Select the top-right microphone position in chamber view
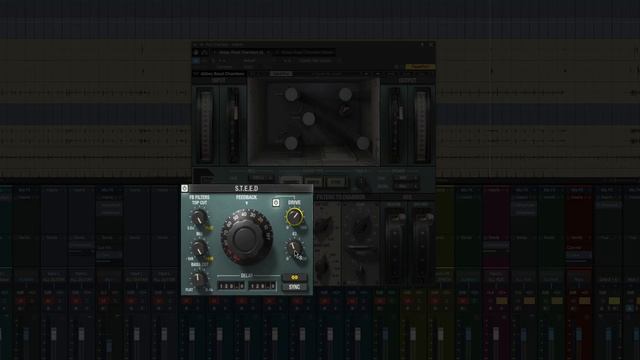 345,94
